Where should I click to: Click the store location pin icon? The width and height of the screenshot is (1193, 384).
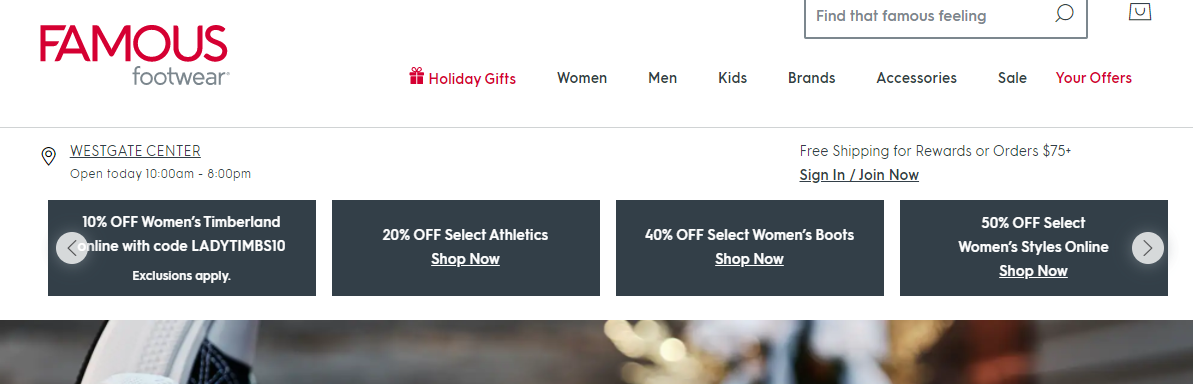(49, 157)
